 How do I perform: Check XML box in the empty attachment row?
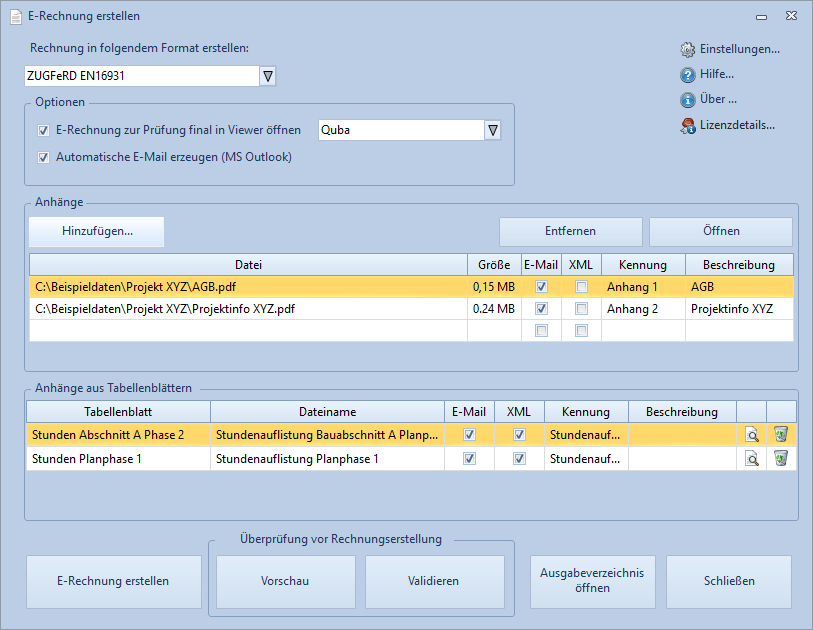click(581, 330)
